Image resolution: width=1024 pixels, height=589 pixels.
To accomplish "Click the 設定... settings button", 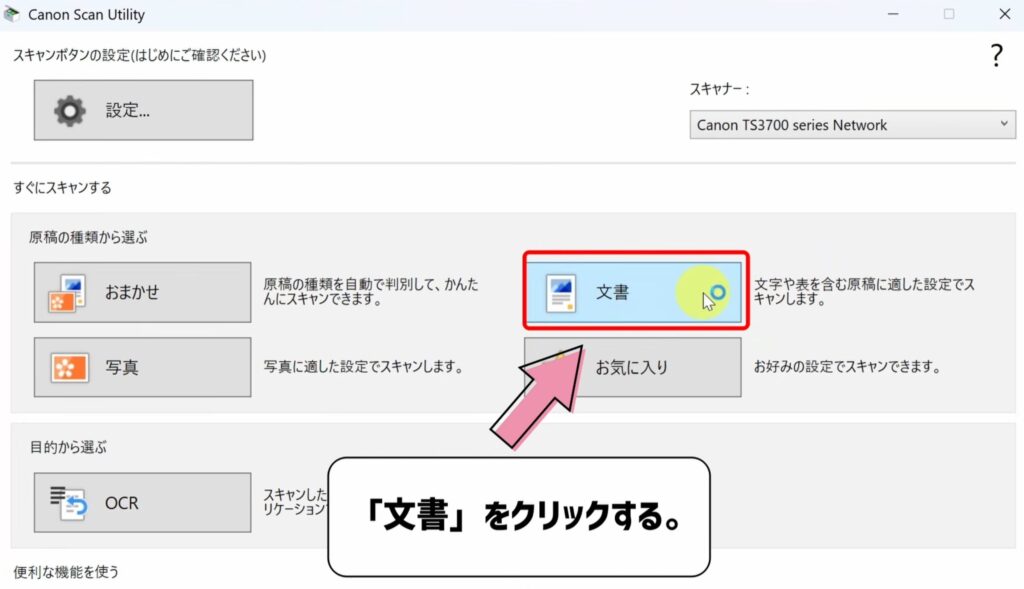I will click(142, 110).
